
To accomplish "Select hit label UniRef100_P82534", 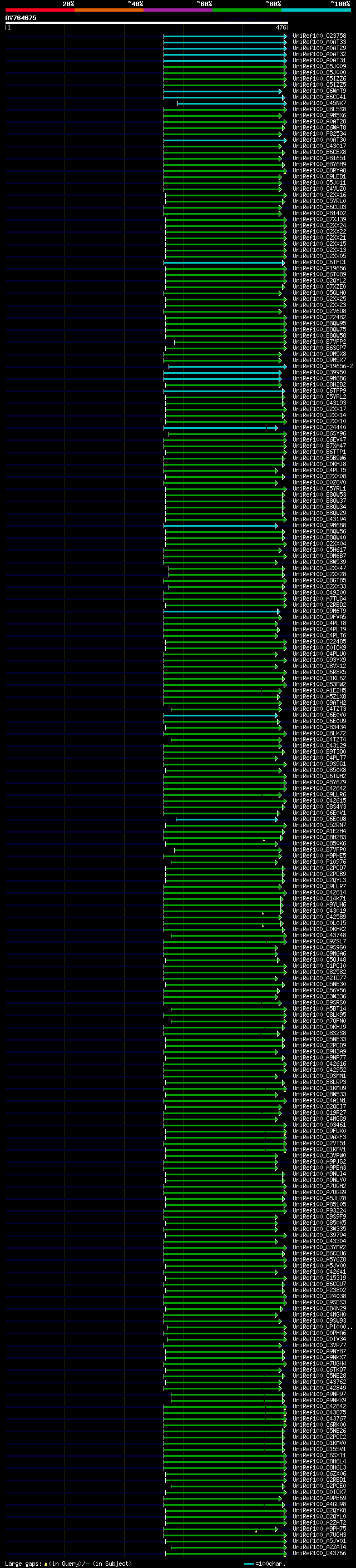I will [319, 134].
